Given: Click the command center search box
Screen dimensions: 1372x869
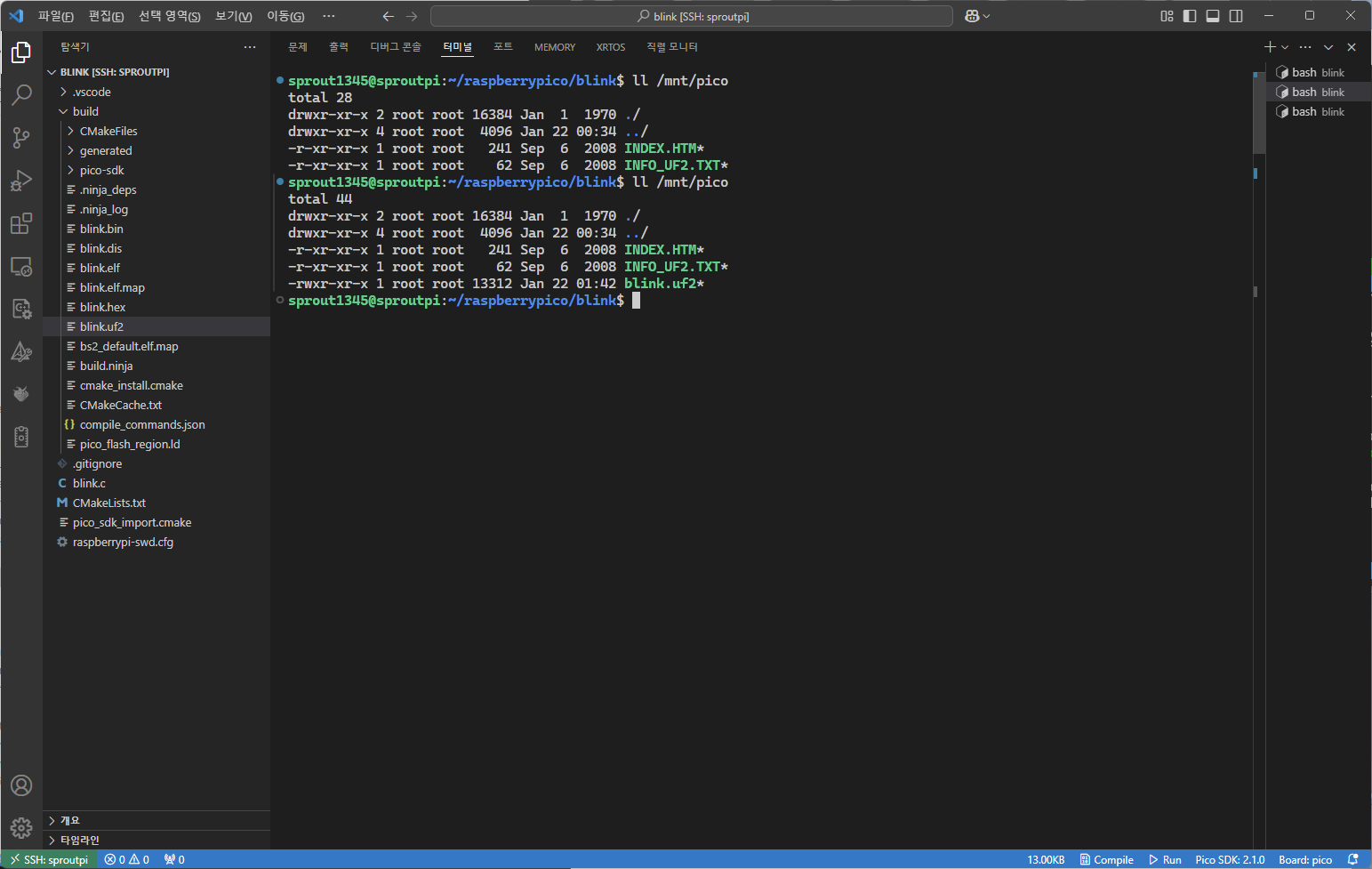Looking at the screenshot, I should (692, 16).
